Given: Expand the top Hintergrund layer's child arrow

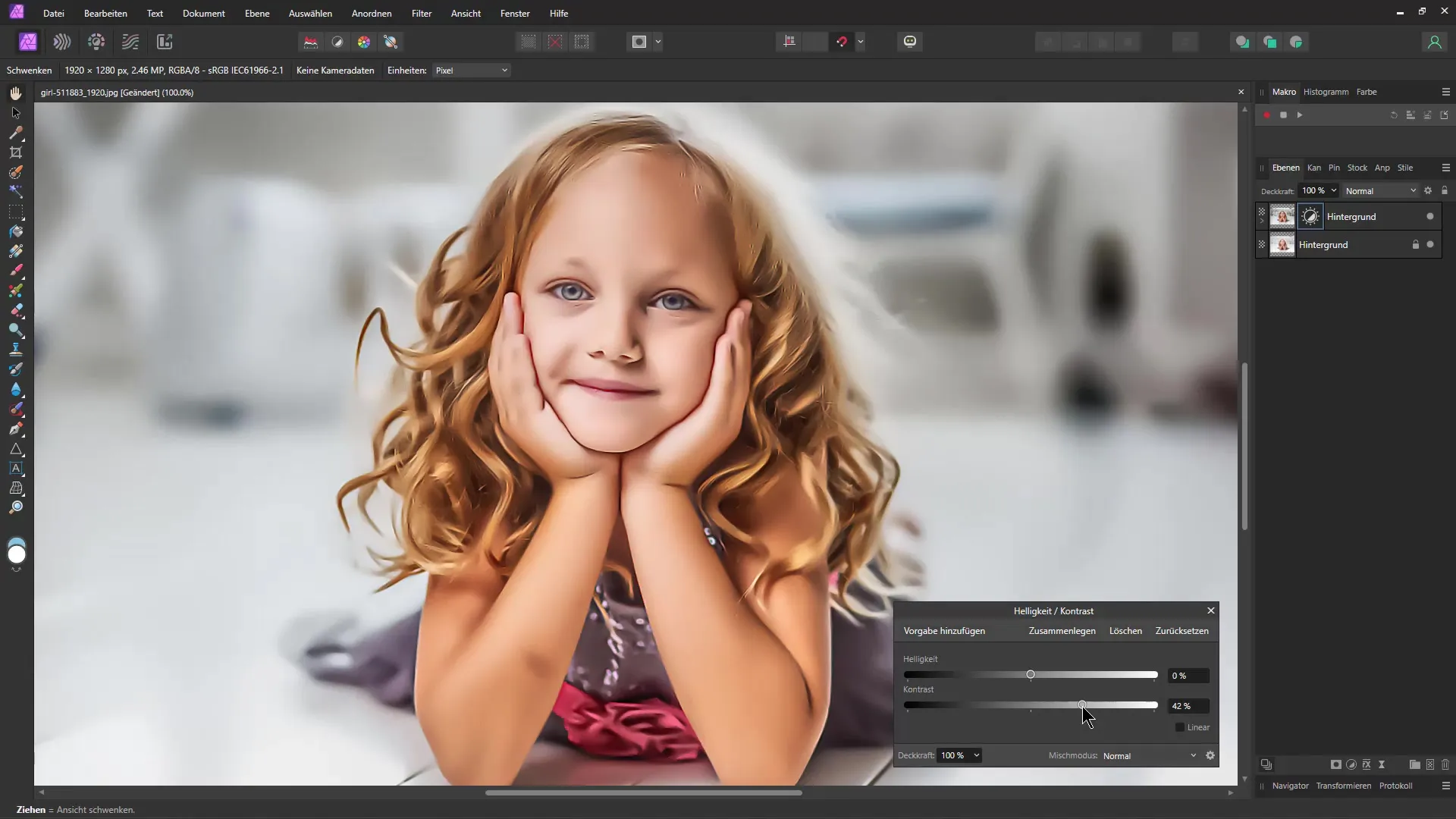Looking at the screenshot, I should click(x=1262, y=221).
